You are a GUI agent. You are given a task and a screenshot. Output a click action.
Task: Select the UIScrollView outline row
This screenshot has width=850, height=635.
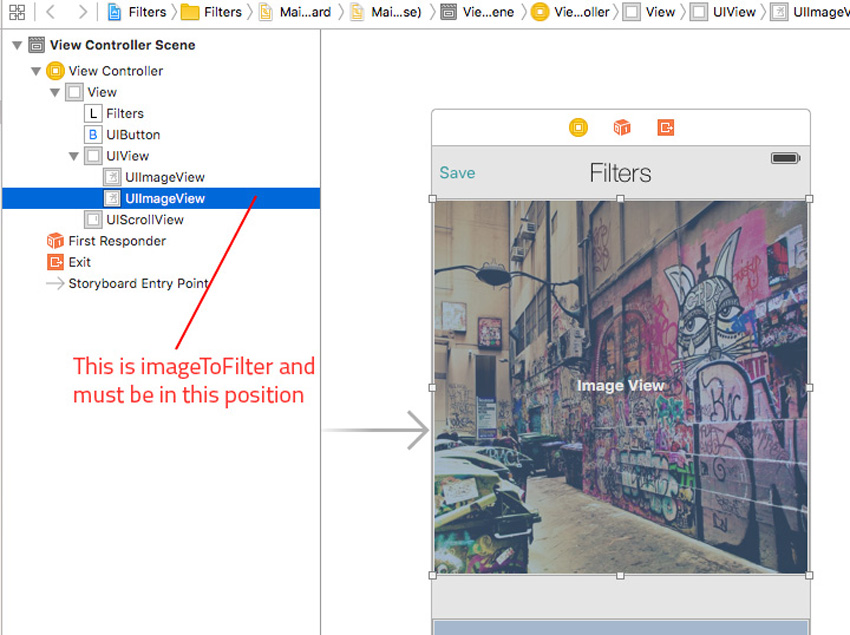pos(161,220)
